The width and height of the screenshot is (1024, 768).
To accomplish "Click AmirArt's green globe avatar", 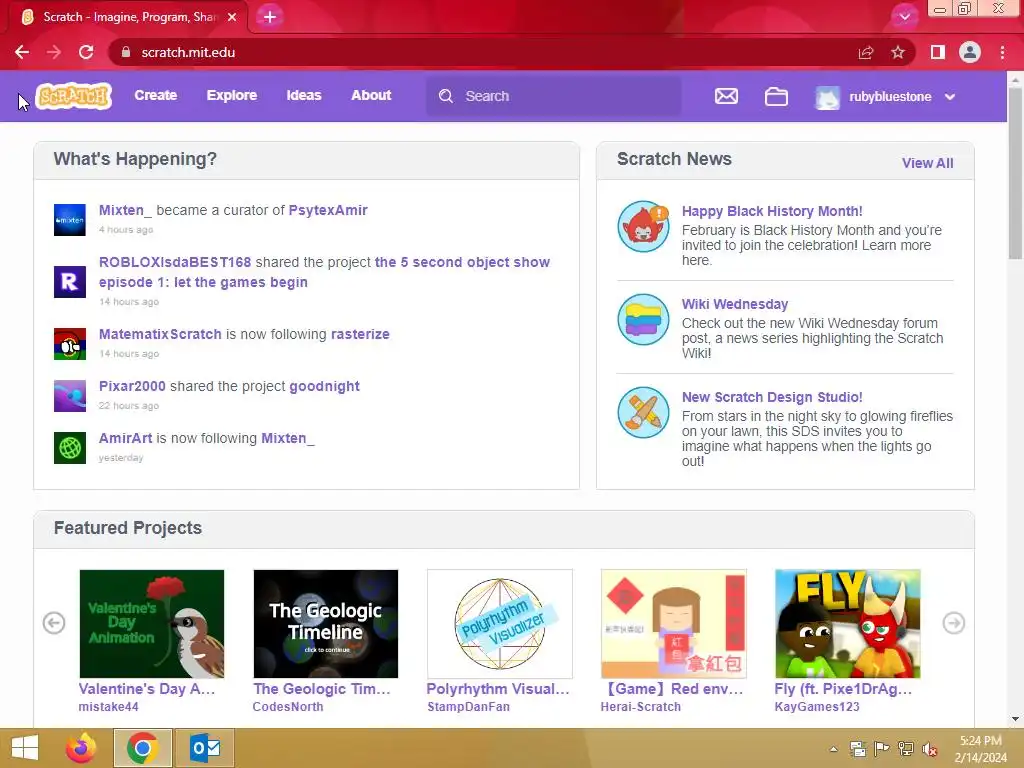I will point(70,448).
